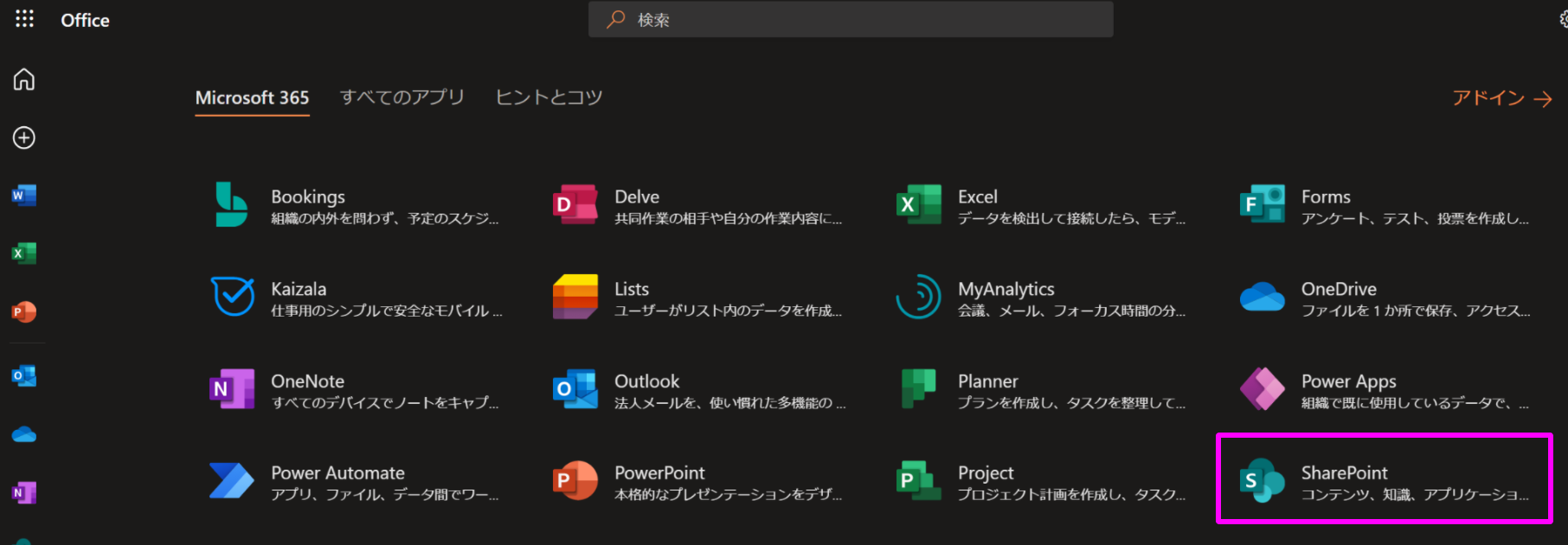This screenshot has height=545, width=1568.
Task: Open the Kaizala app name link
Action: [x=299, y=289]
